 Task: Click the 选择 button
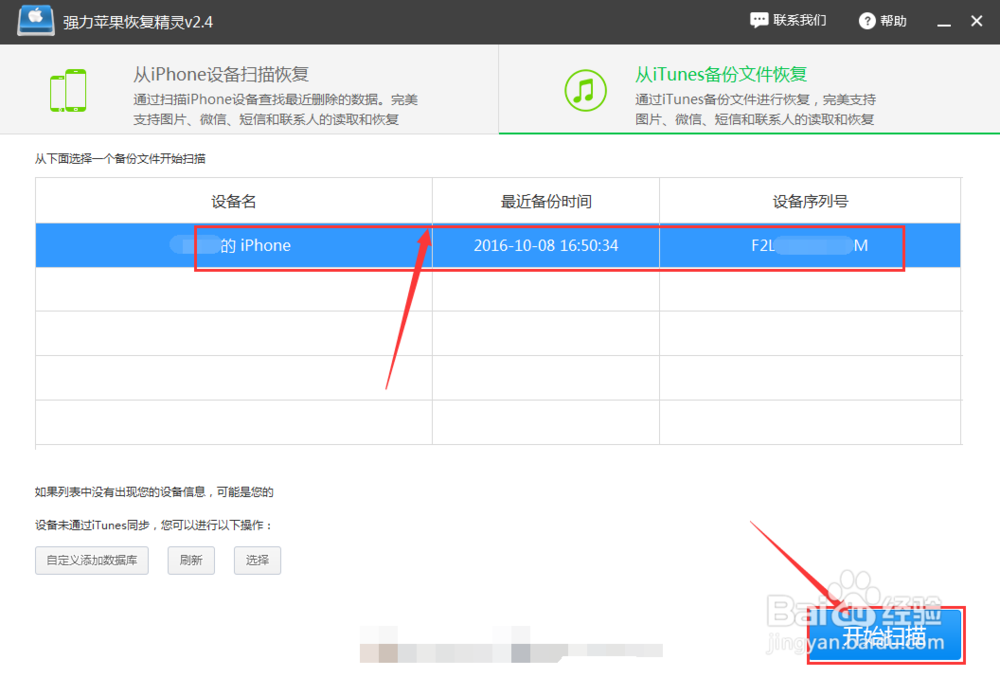pos(257,560)
